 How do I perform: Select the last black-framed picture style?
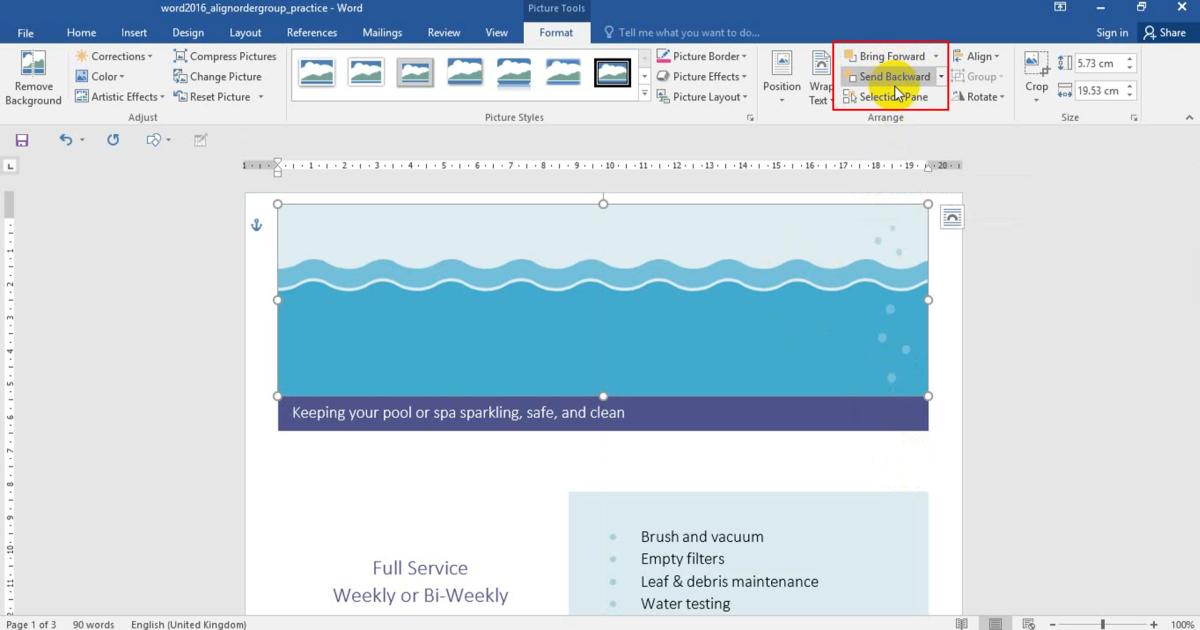click(612, 72)
